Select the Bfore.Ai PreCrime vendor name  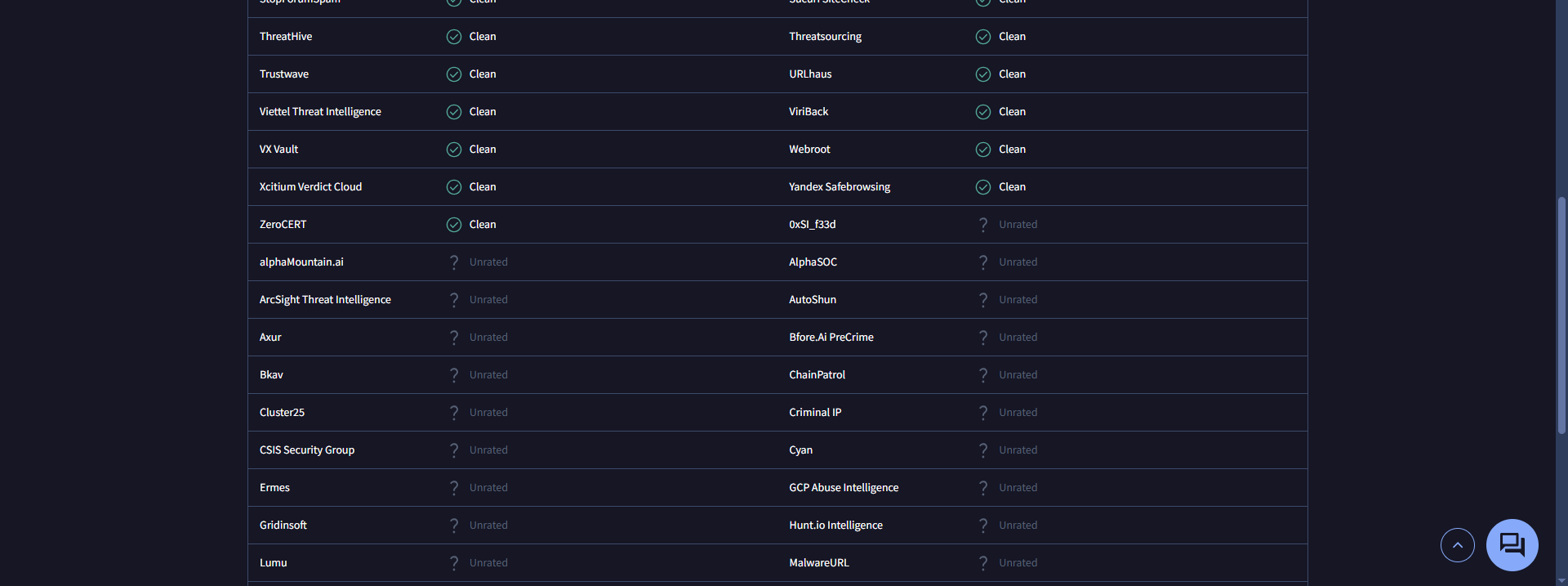(x=831, y=338)
